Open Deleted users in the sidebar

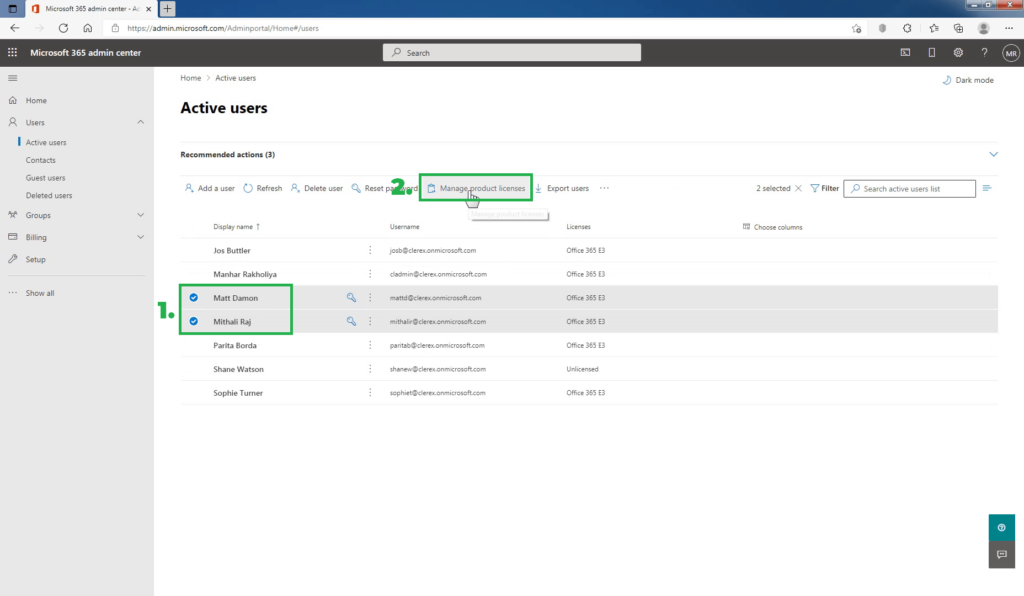pos(49,195)
